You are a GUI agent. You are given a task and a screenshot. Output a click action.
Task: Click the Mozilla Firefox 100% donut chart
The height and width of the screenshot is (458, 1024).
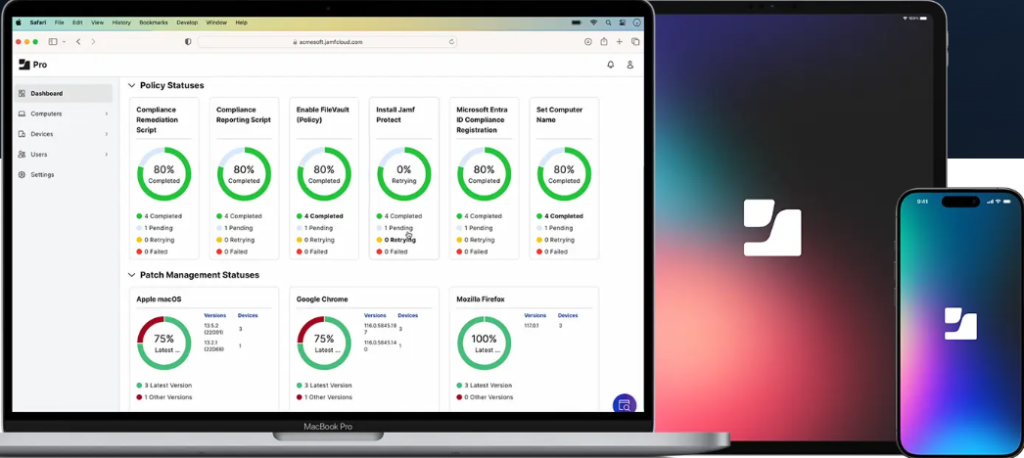coord(484,343)
